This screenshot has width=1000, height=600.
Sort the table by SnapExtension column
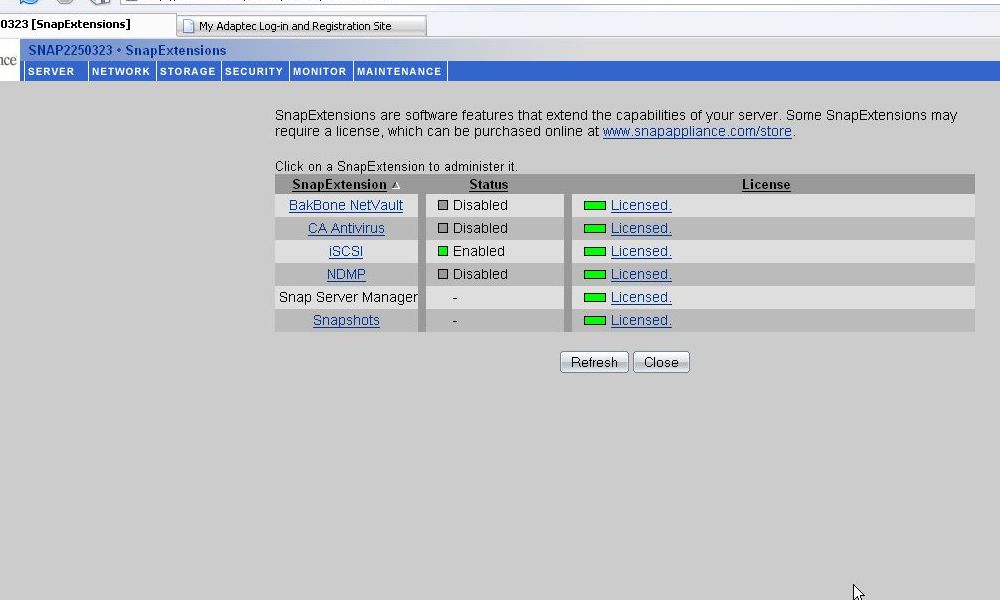[x=339, y=185]
